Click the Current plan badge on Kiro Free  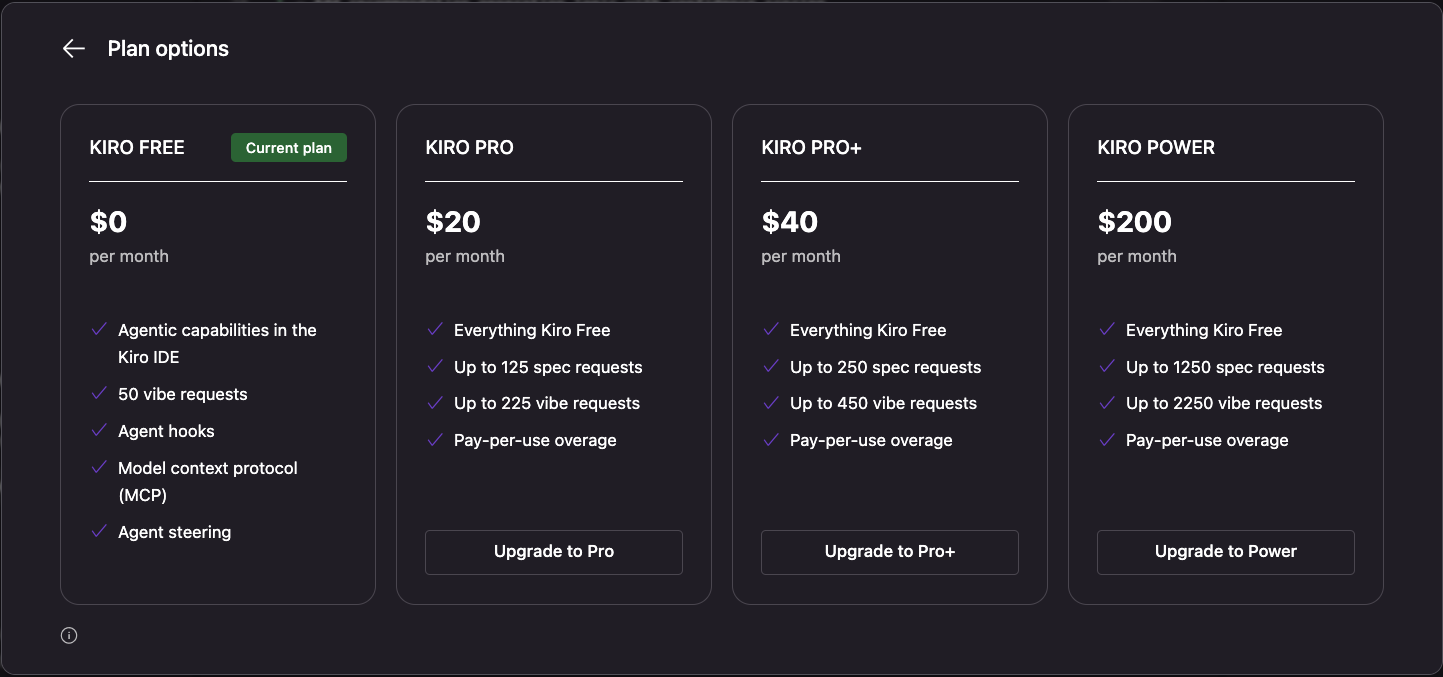click(288, 147)
